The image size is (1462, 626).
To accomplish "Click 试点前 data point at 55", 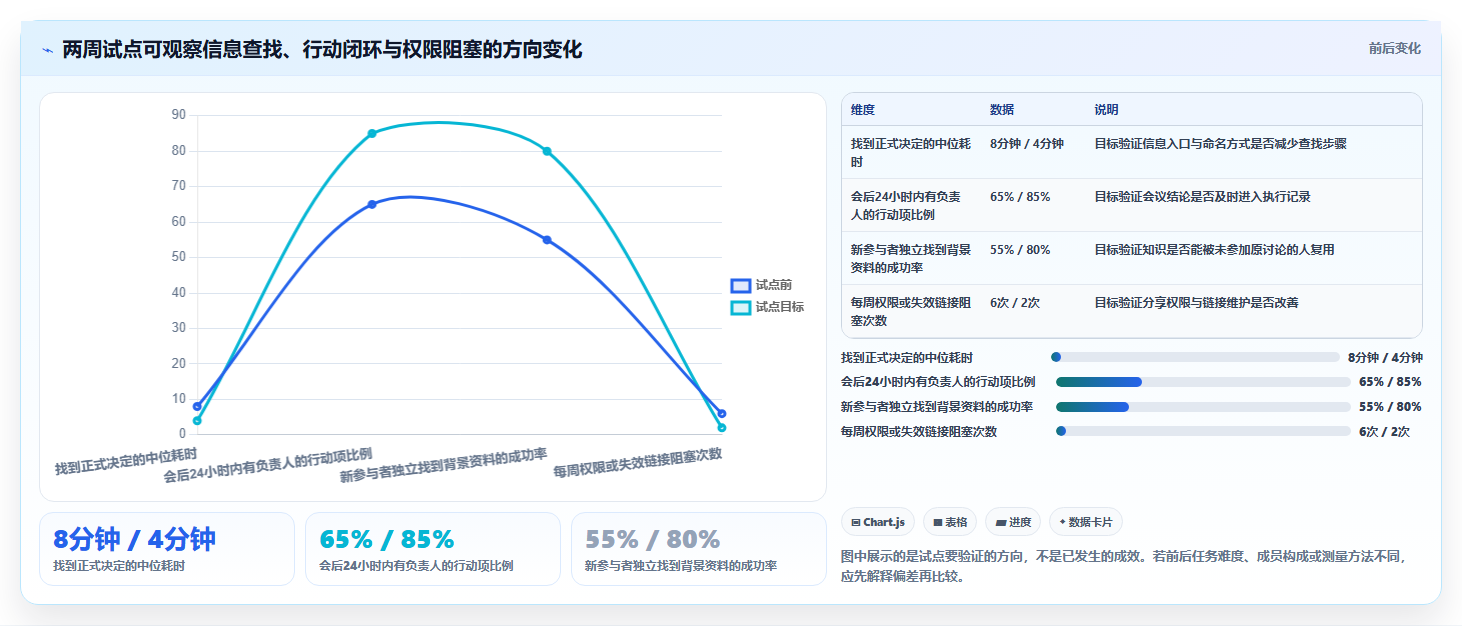I will pos(547,240).
